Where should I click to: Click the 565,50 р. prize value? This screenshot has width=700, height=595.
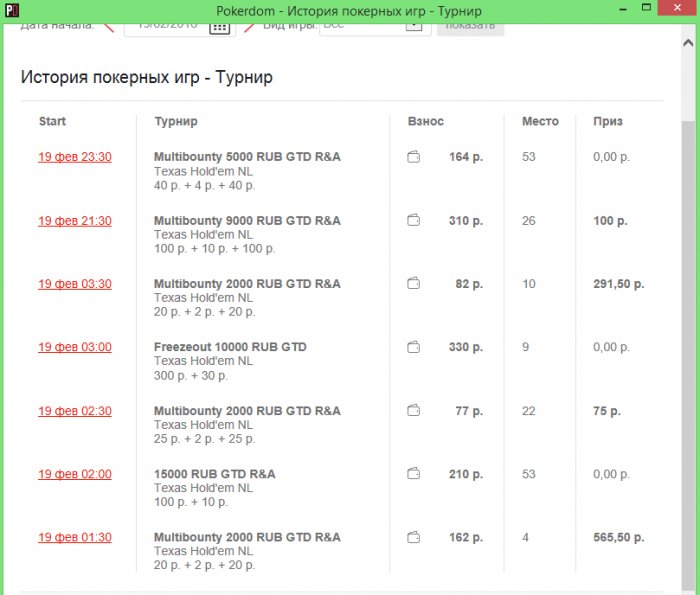618,538
